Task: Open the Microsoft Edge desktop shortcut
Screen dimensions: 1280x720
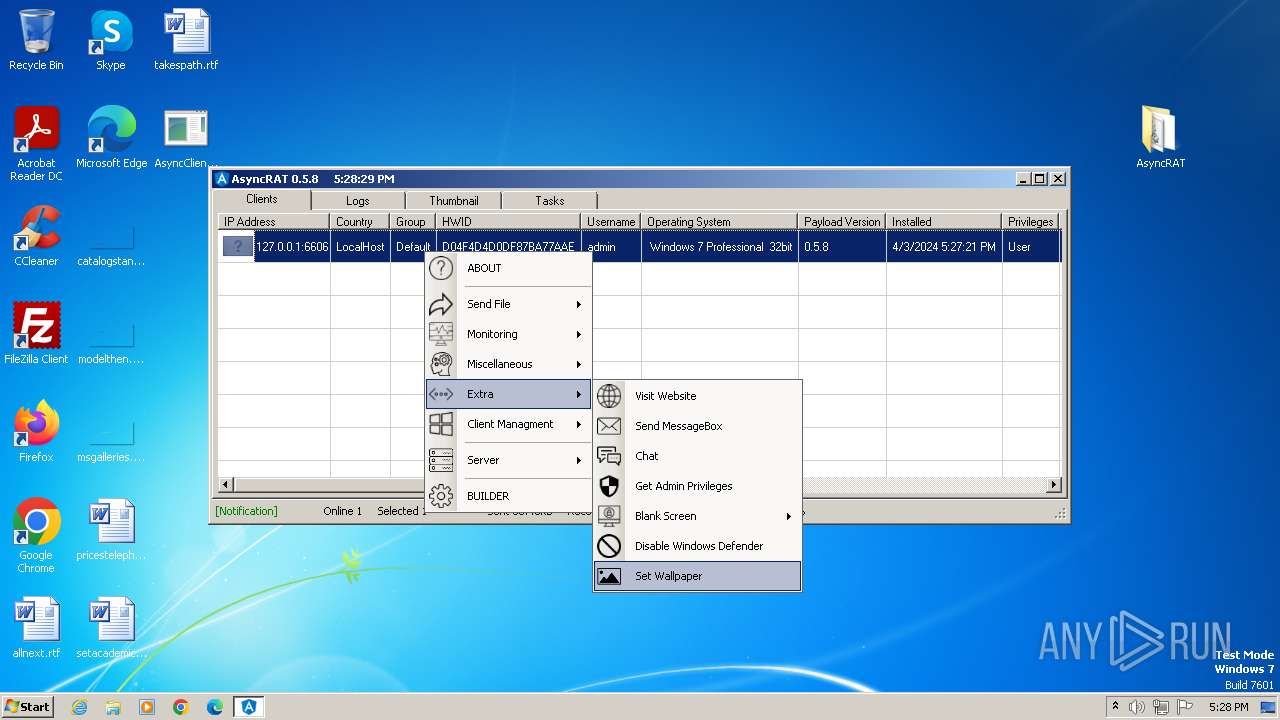Action: 111,138
